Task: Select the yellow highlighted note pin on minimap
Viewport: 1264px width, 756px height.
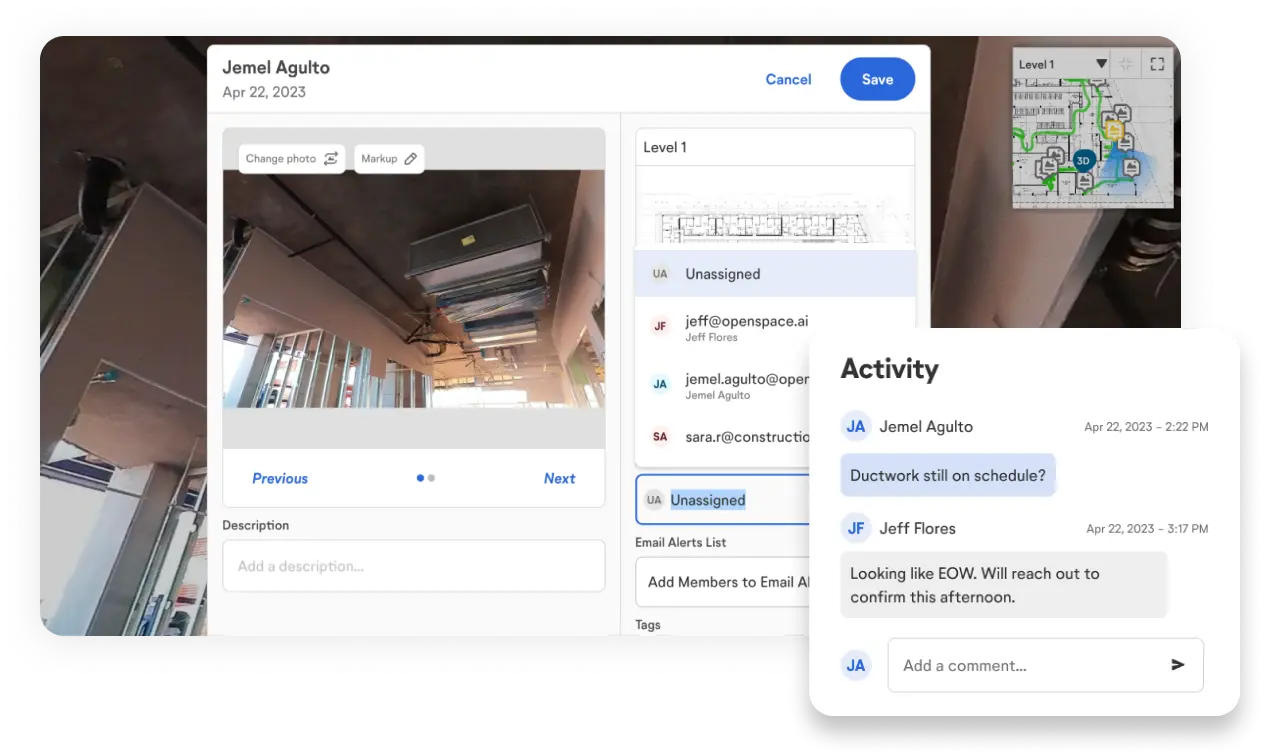Action: [x=1113, y=129]
